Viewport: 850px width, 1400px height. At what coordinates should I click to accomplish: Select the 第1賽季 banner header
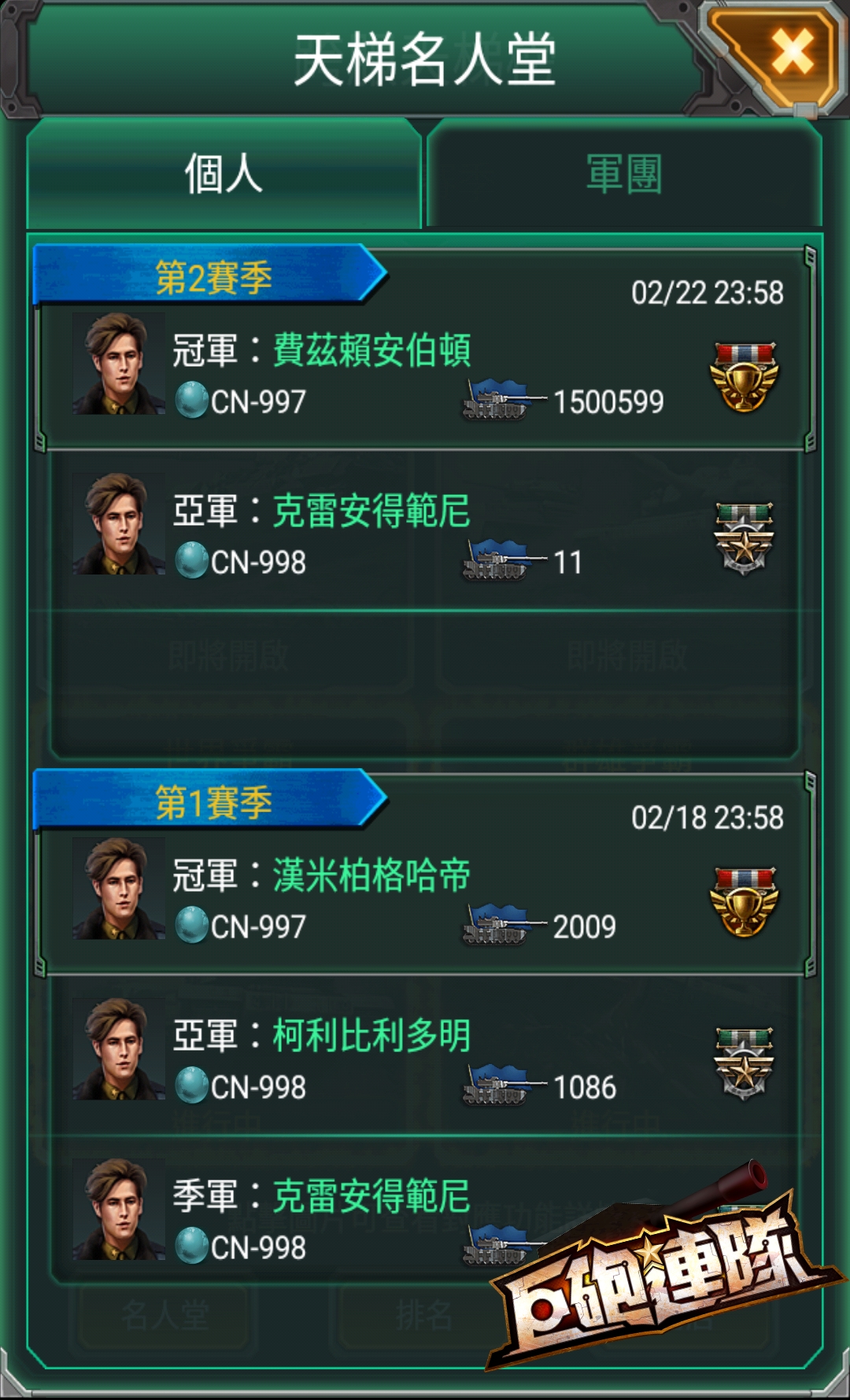[x=210, y=802]
